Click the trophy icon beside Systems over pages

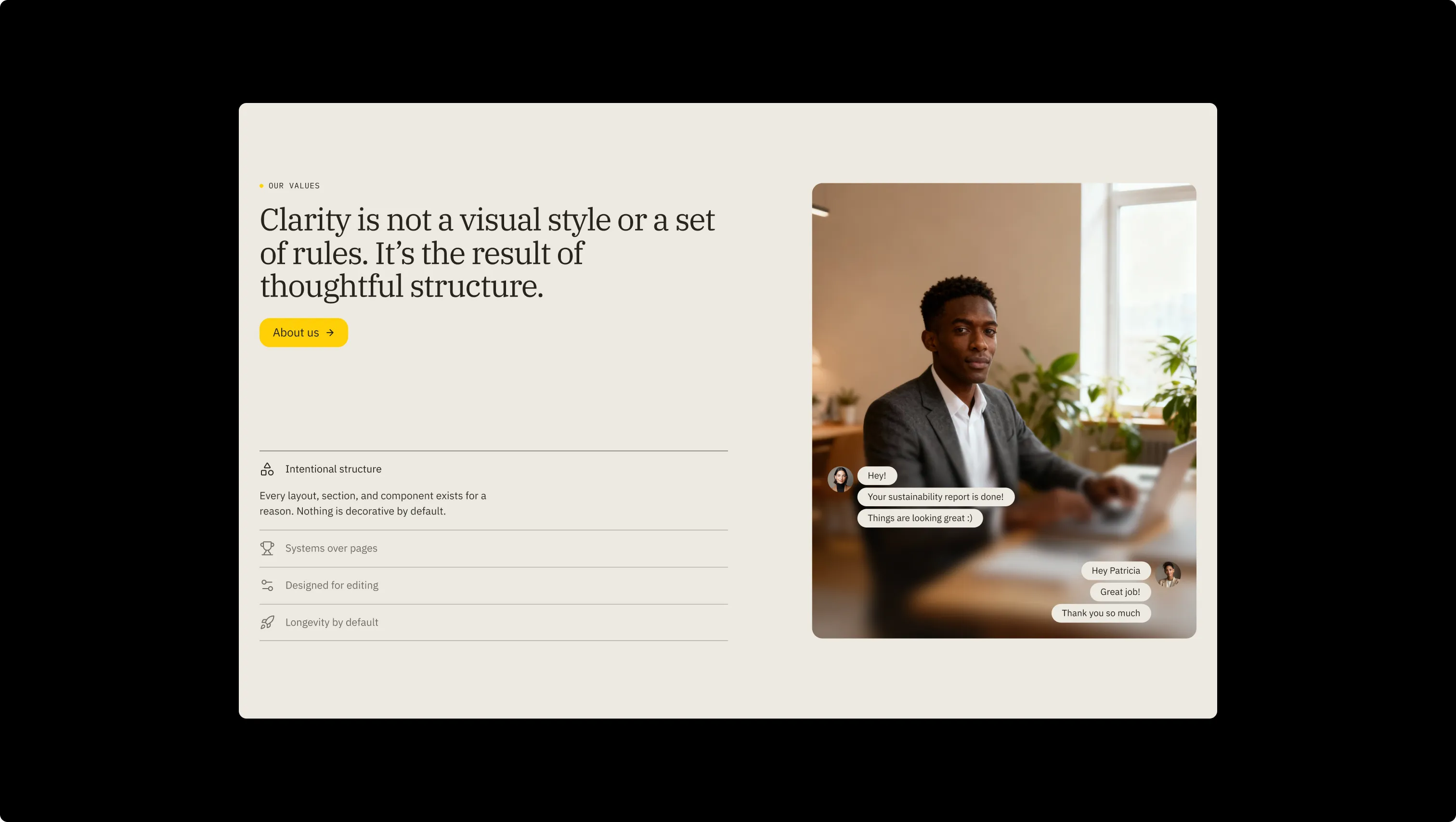tap(267, 548)
